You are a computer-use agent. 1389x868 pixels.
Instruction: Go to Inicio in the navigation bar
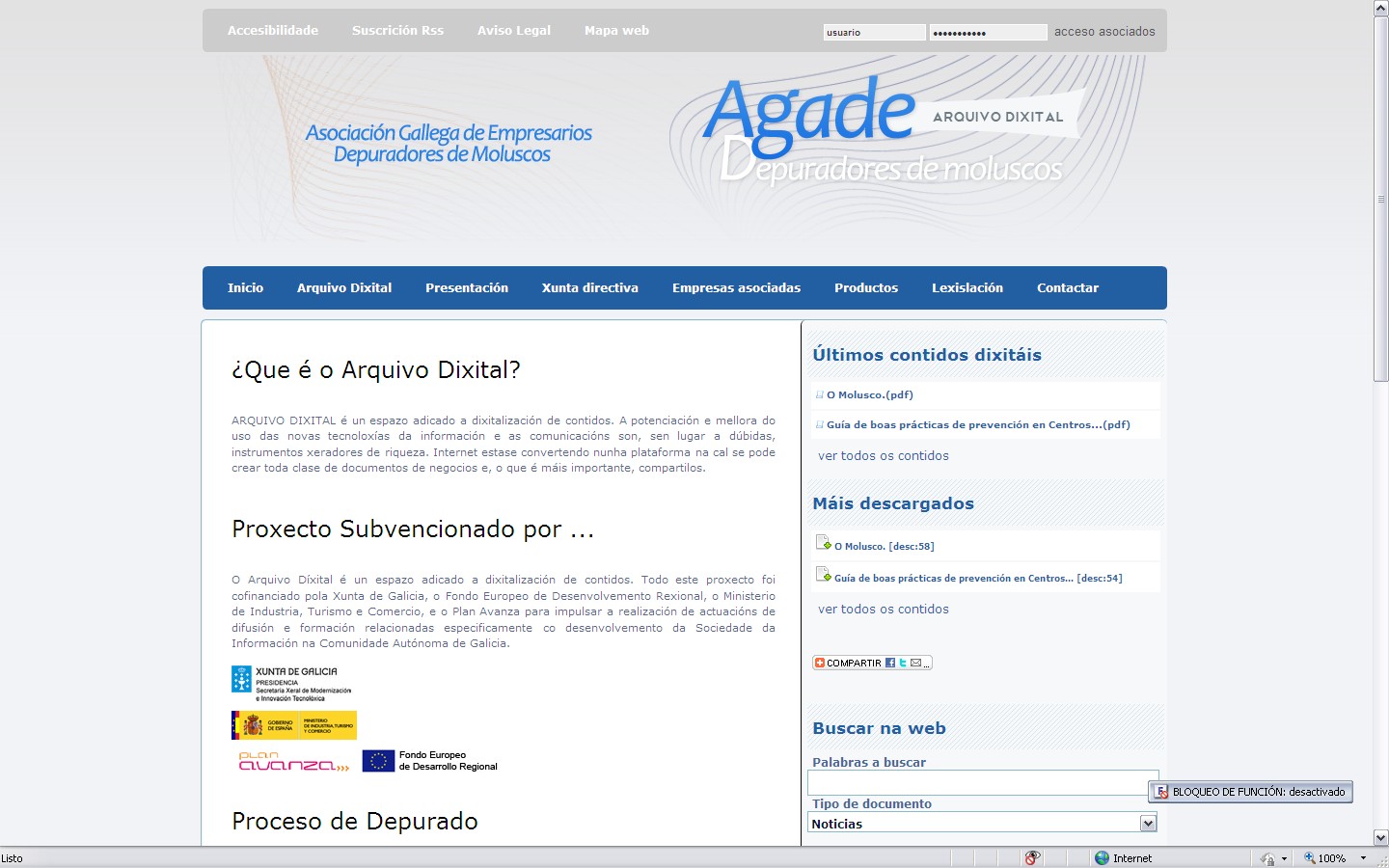click(x=245, y=287)
